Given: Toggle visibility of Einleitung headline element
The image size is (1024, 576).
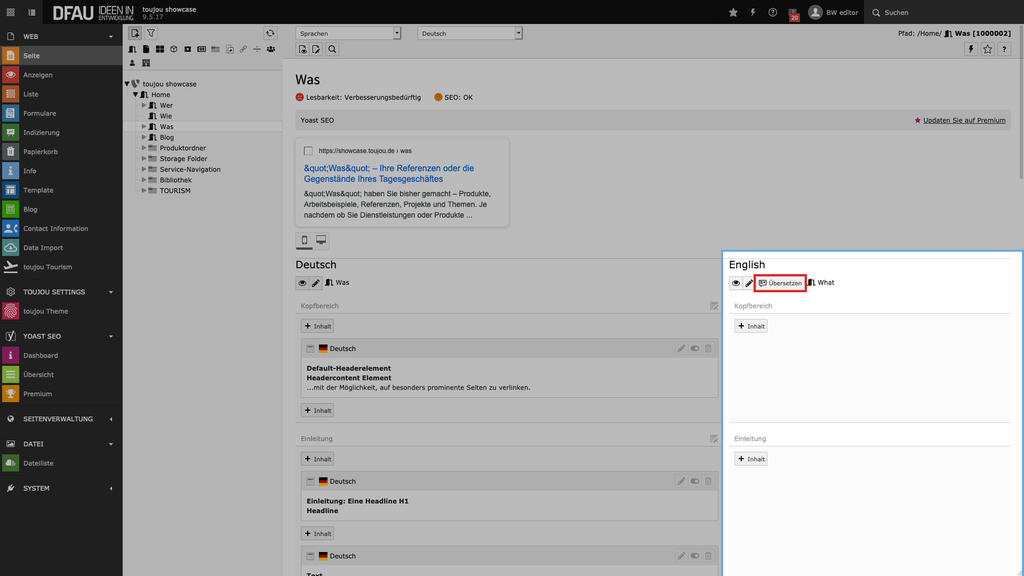Looking at the screenshot, I should [695, 481].
